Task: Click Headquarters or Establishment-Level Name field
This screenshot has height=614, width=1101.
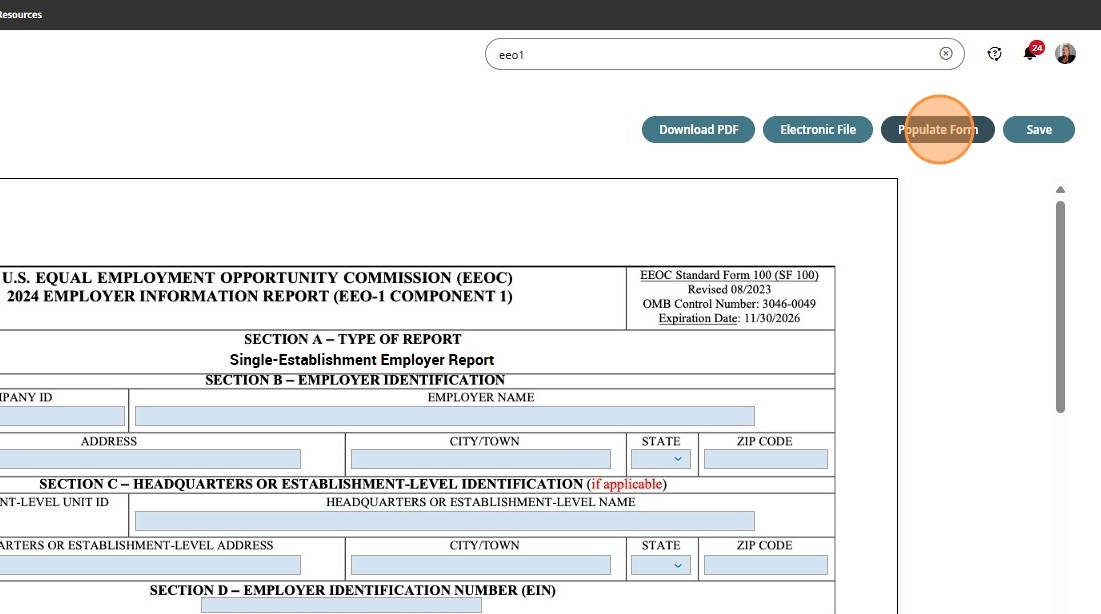Action: [x=444, y=521]
